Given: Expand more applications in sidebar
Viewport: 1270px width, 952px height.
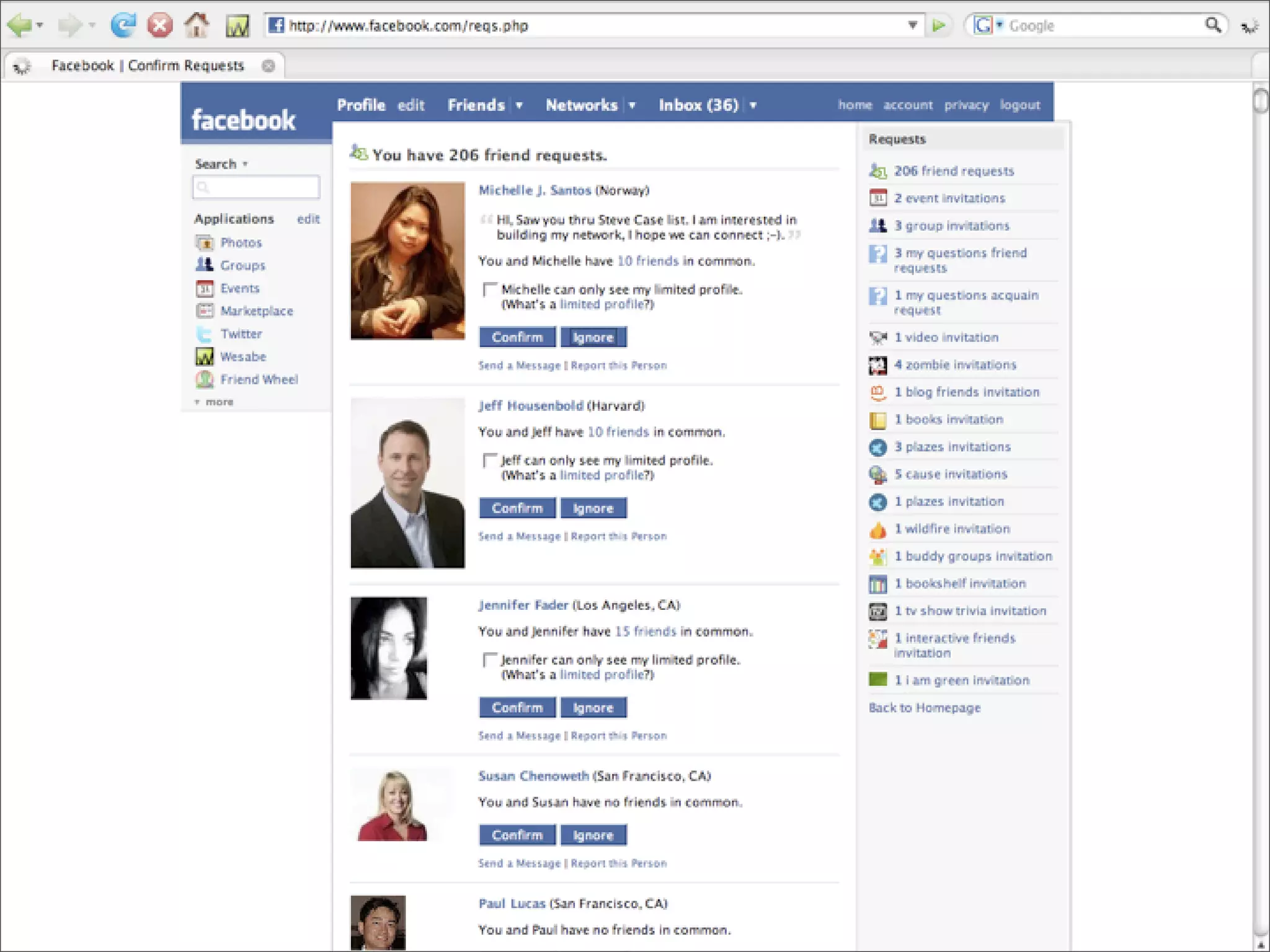Looking at the screenshot, I should click(x=215, y=402).
